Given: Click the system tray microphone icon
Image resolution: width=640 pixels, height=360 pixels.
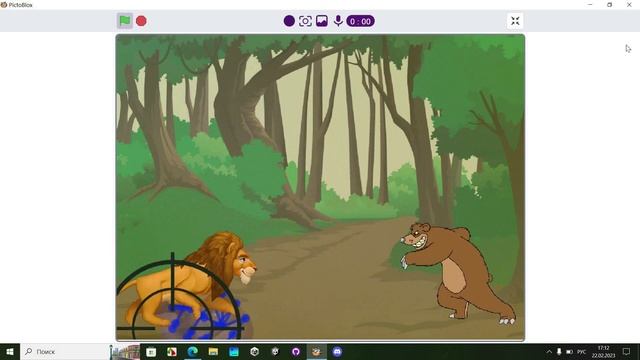Looking at the screenshot, I should pos(559,351).
